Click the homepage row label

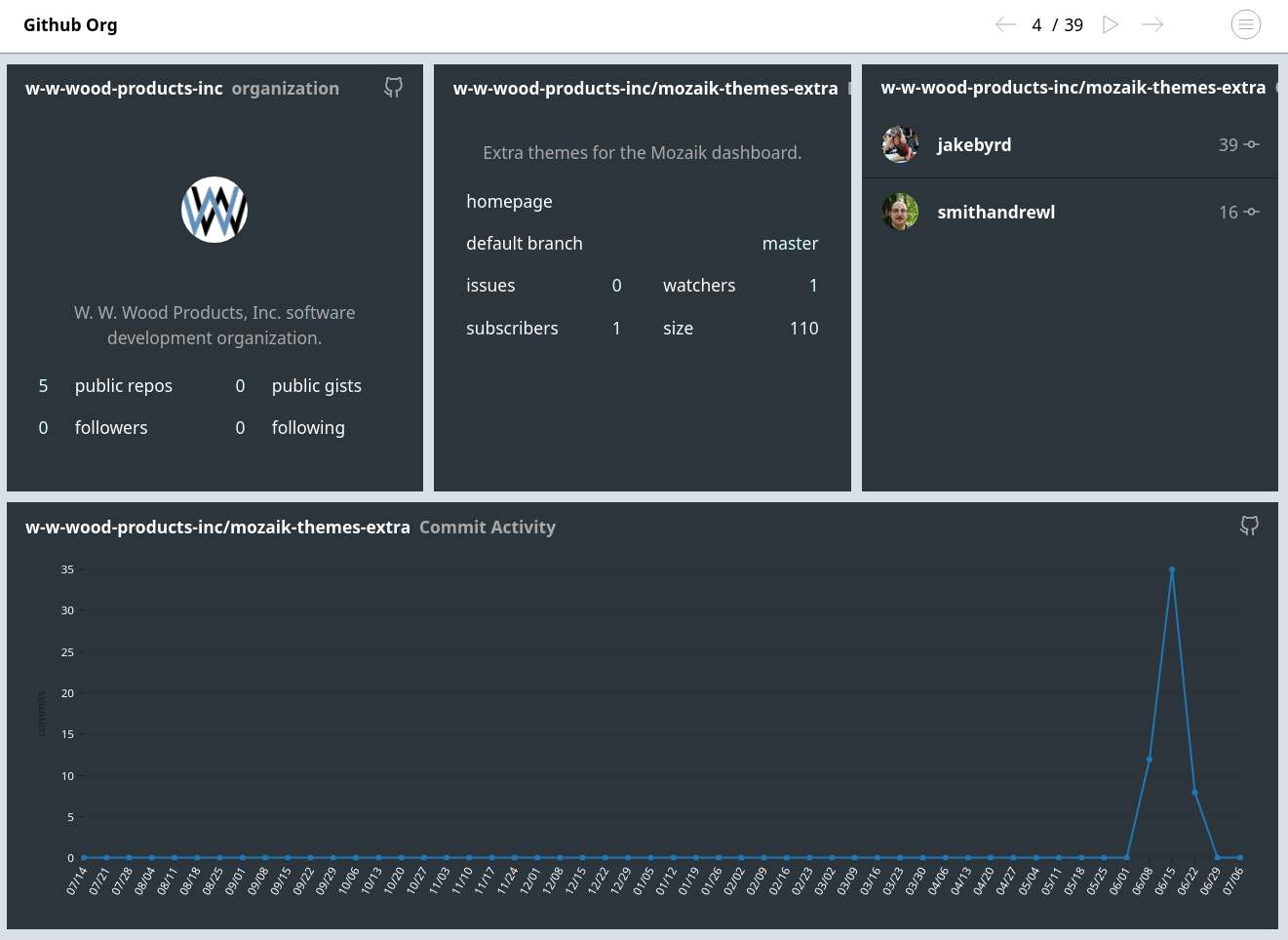509,201
